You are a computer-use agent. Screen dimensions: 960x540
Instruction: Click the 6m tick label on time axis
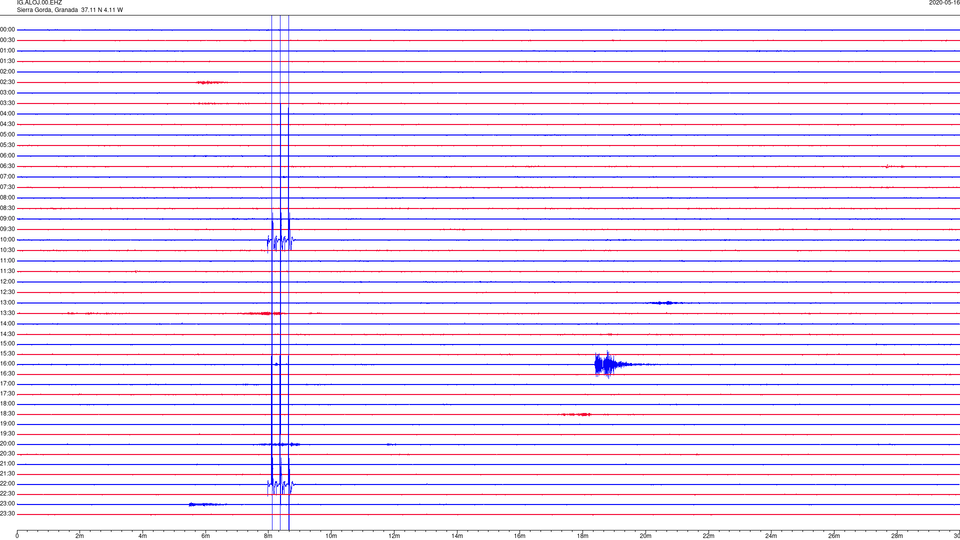pyautogui.click(x=206, y=536)
